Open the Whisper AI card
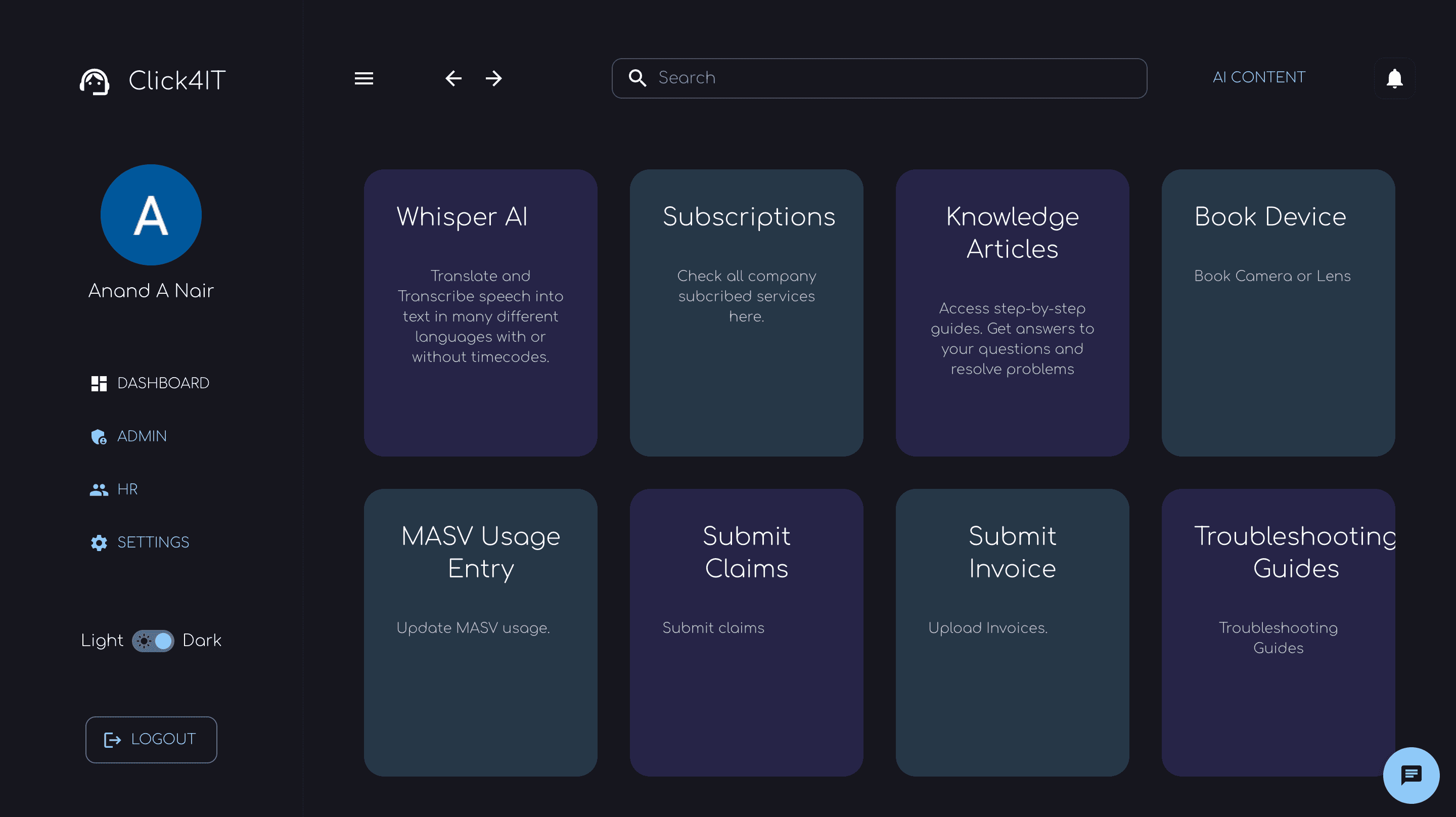Viewport: 1456px width, 817px height. point(480,312)
